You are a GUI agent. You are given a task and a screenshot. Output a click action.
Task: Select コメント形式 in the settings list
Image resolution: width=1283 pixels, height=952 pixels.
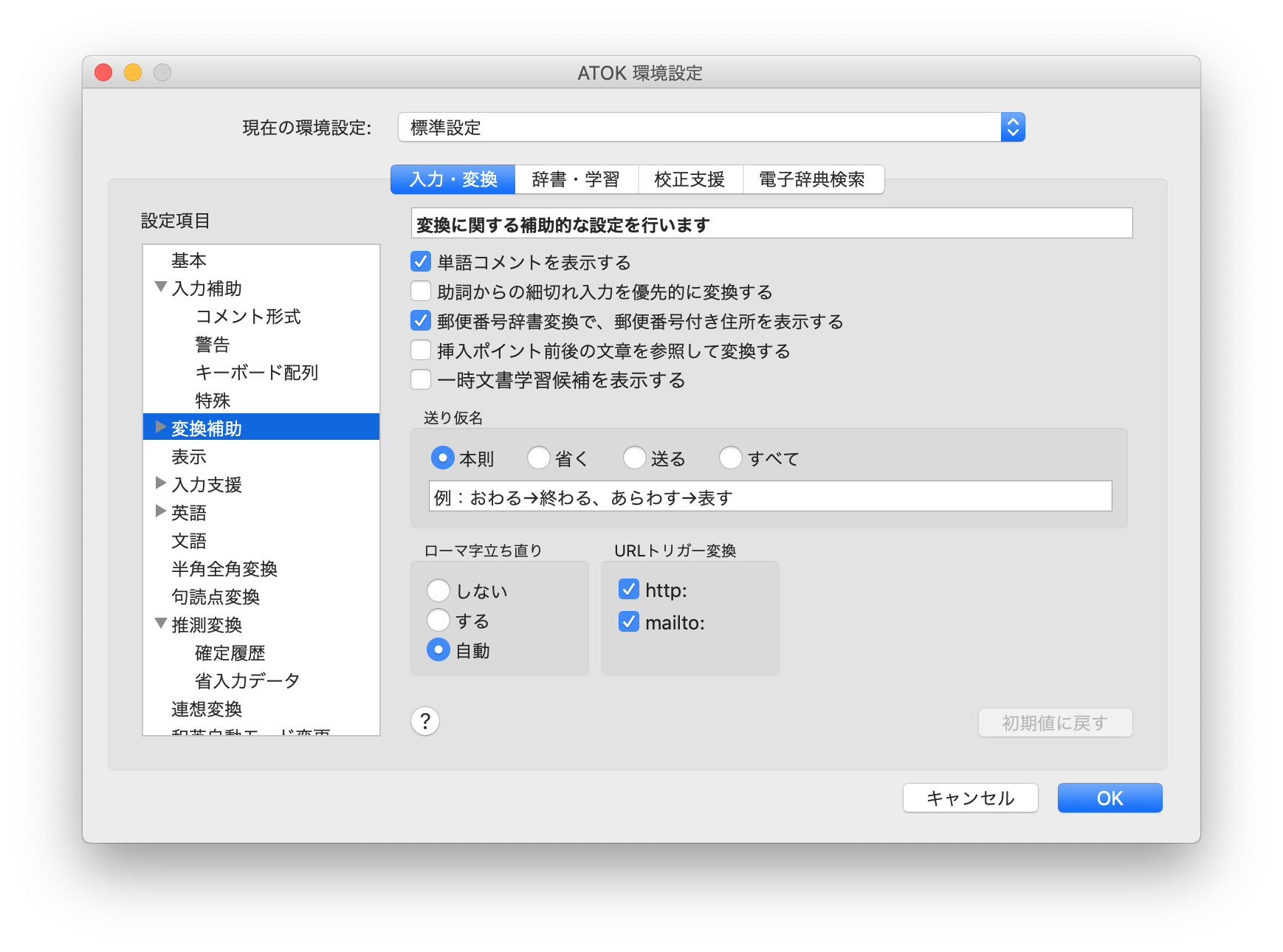coord(261,317)
